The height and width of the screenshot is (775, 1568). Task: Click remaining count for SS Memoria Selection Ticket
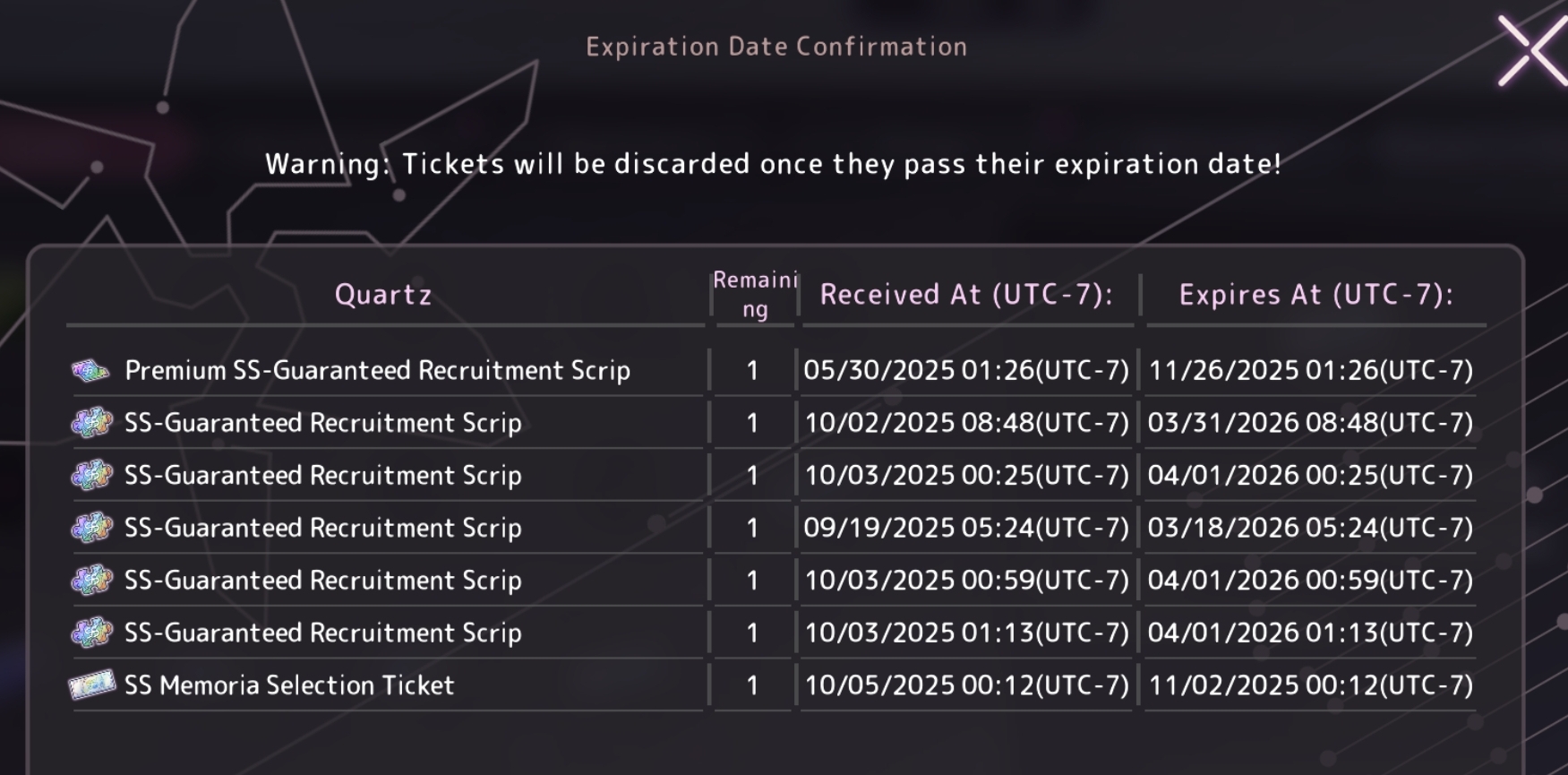pyautogui.click(x=752, y=685)
